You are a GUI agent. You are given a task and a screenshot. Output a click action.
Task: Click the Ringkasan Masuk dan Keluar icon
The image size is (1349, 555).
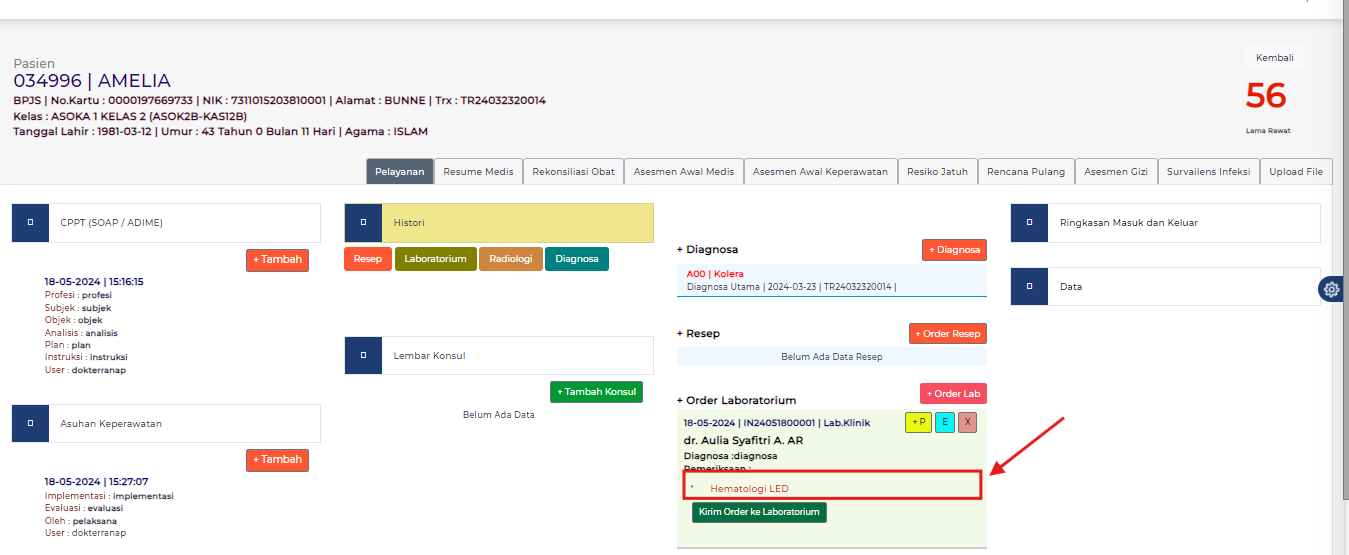click(x=1029, y=223)
